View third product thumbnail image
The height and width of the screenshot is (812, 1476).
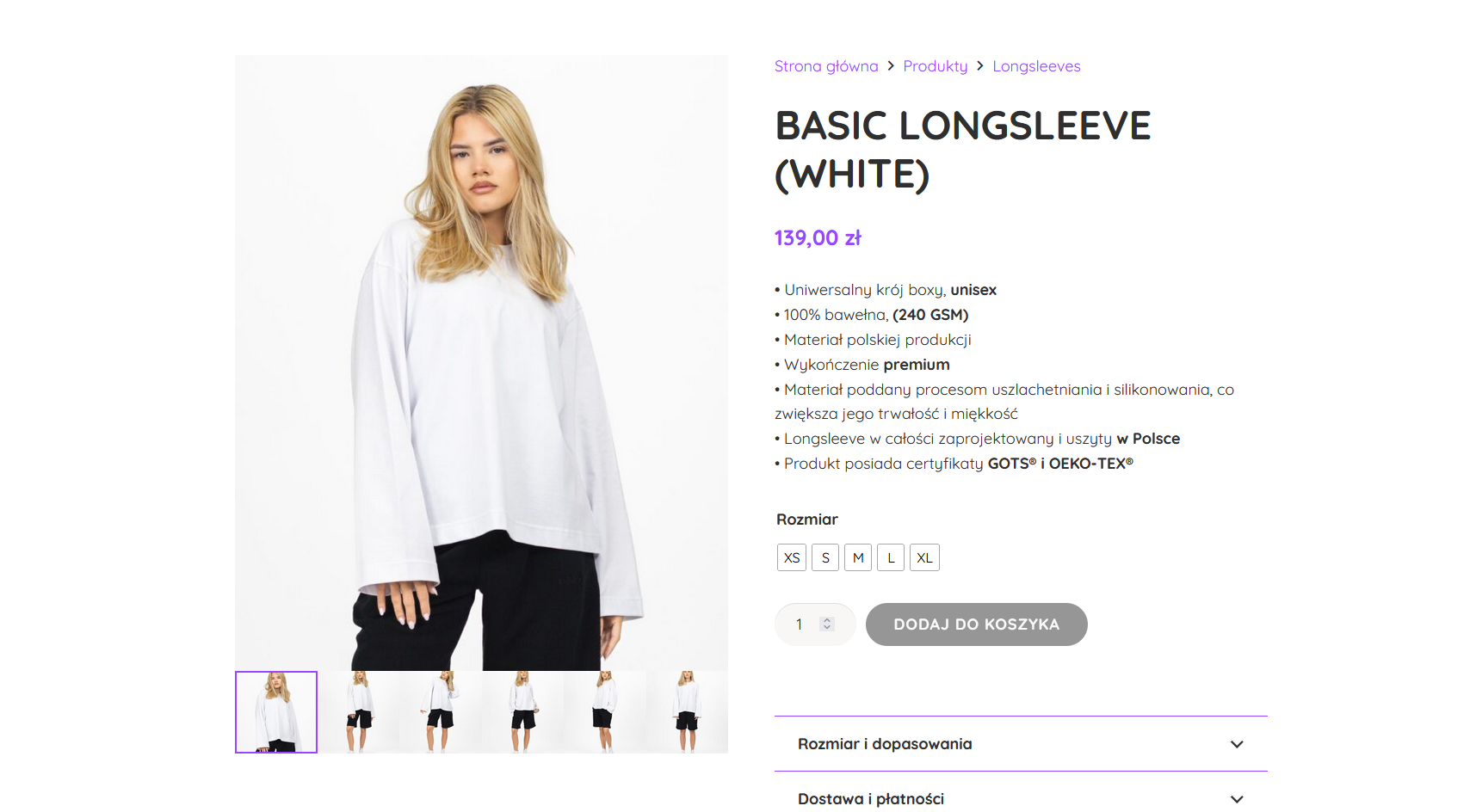pos(441,712)
